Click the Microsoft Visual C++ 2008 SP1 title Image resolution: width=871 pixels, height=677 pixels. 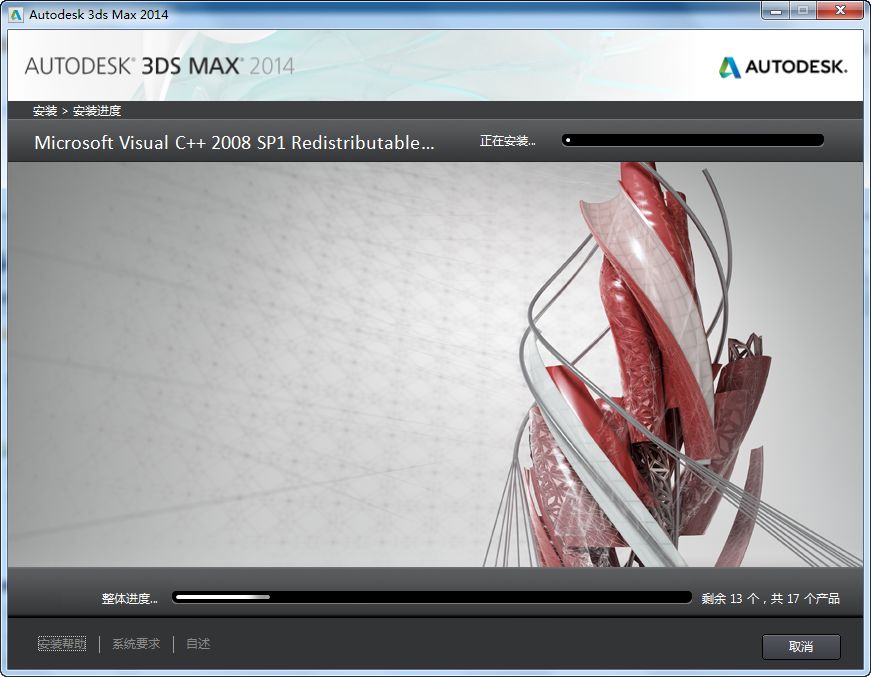tap(240, 142)
